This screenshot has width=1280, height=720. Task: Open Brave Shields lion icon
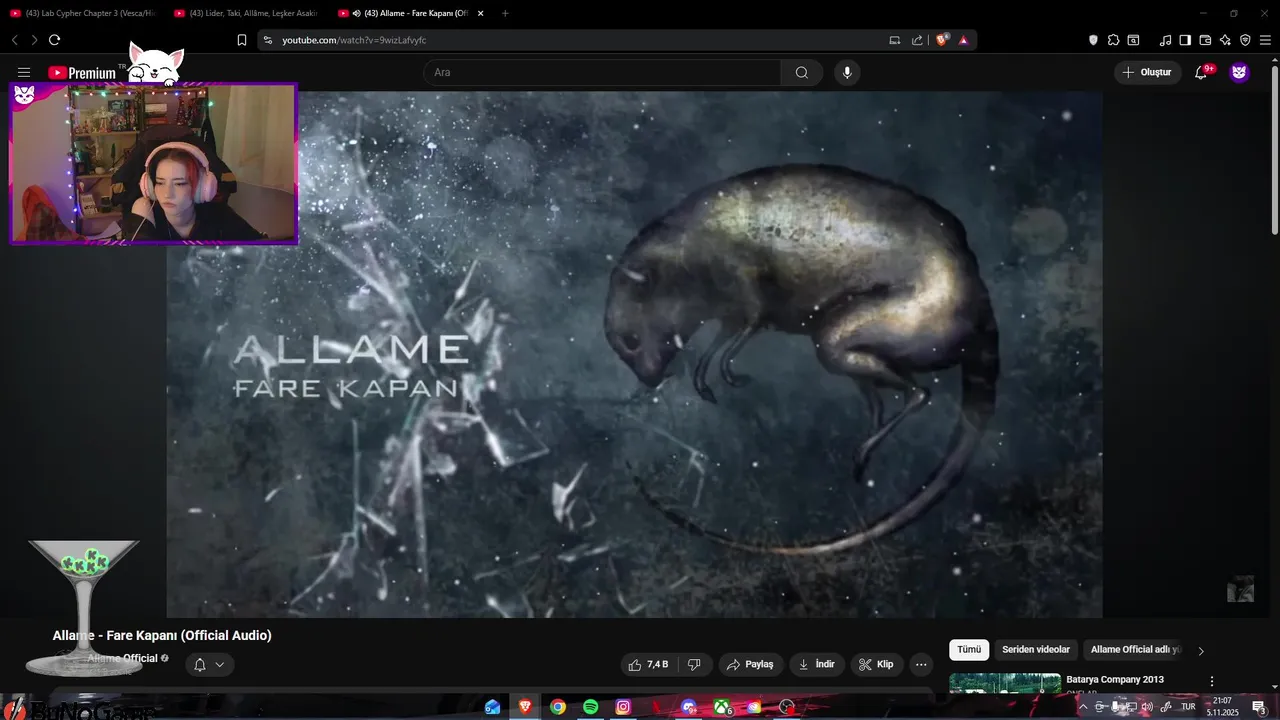(x=942, y=40)
